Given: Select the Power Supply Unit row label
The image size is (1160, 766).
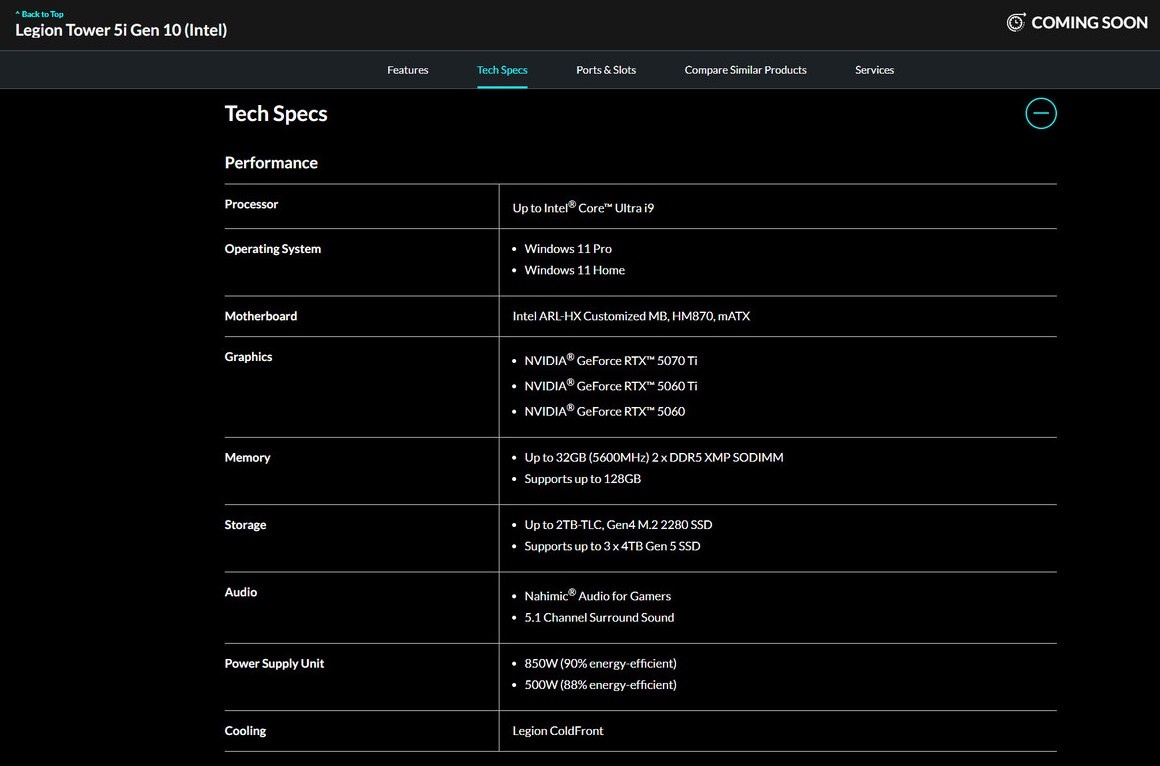Looking at the screenshot, I should click(274, 664).
